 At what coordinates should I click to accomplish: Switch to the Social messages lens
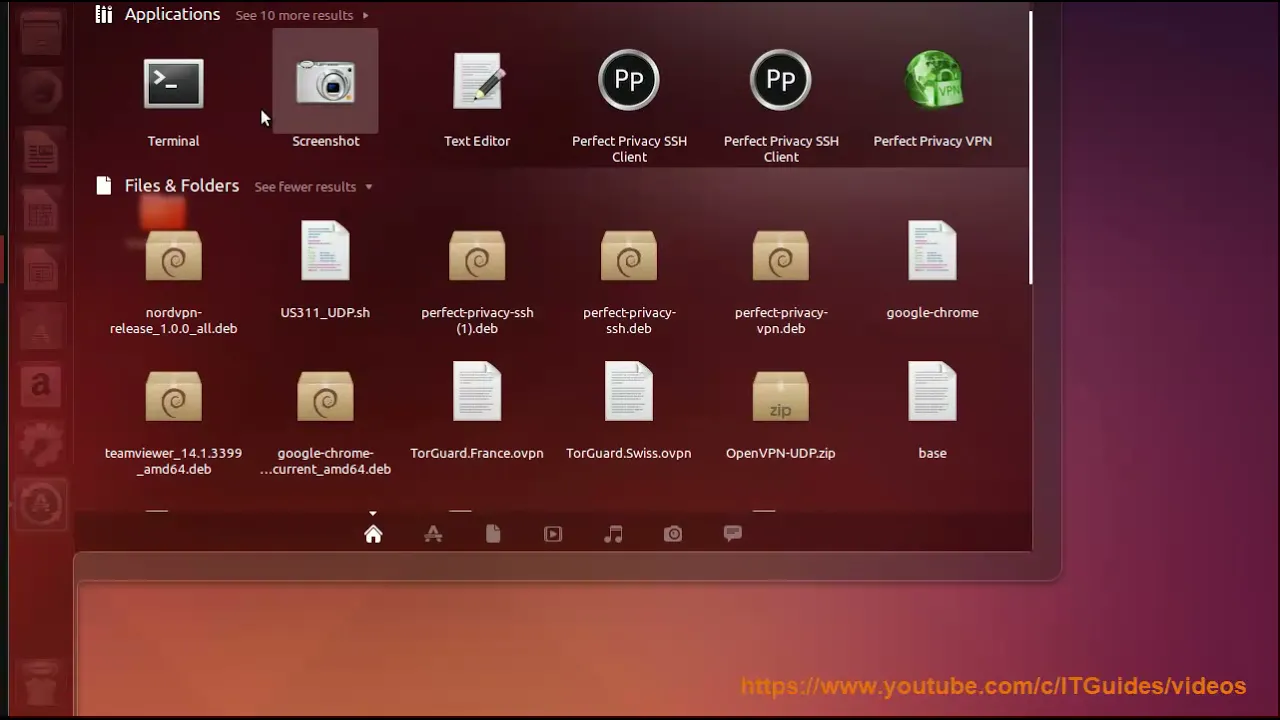(733, 534)
